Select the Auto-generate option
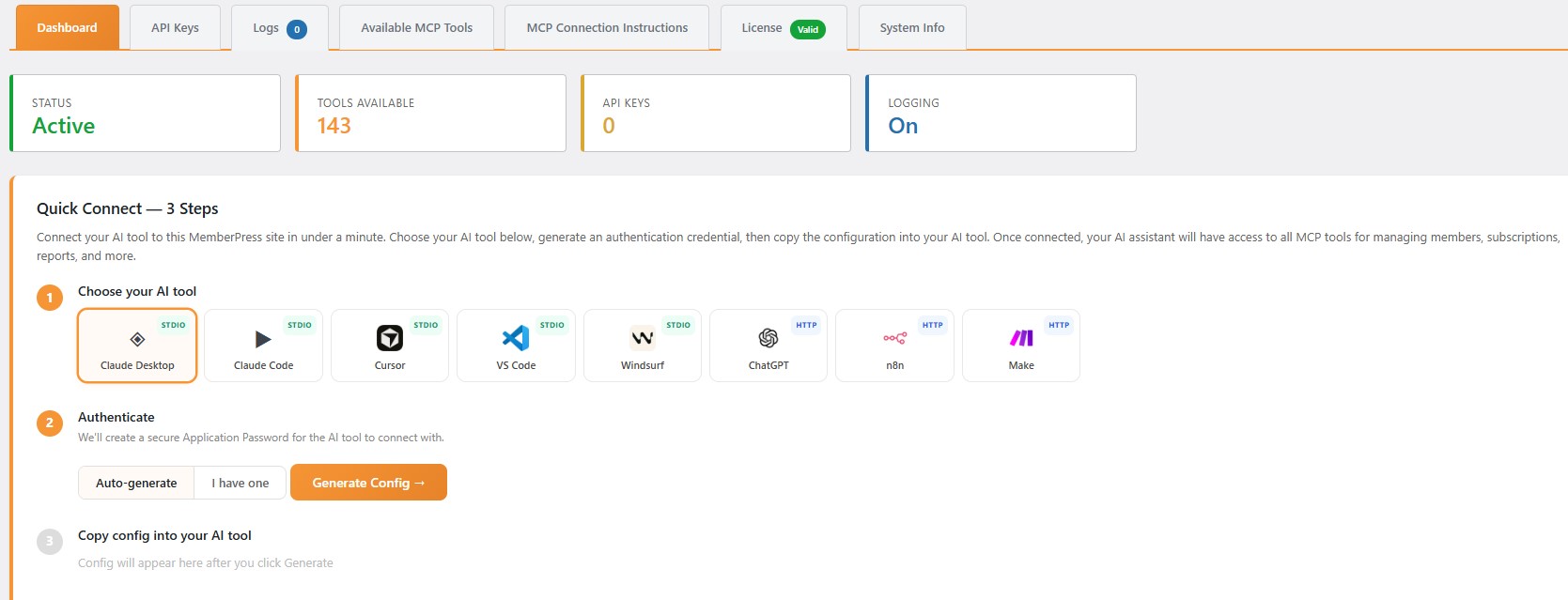The width and height of the screenshot is (1568, 600). coord(136,483)
